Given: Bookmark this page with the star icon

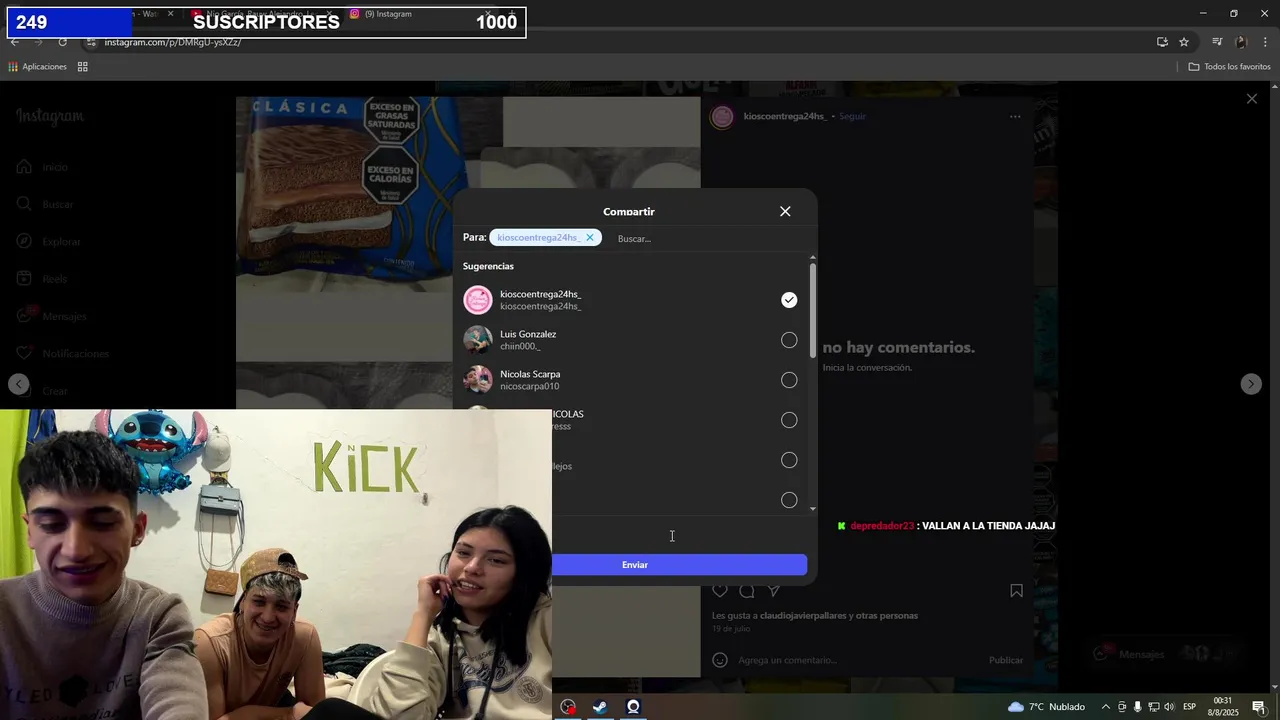Looking at the screenshot, I should (x=1184, y=42).
